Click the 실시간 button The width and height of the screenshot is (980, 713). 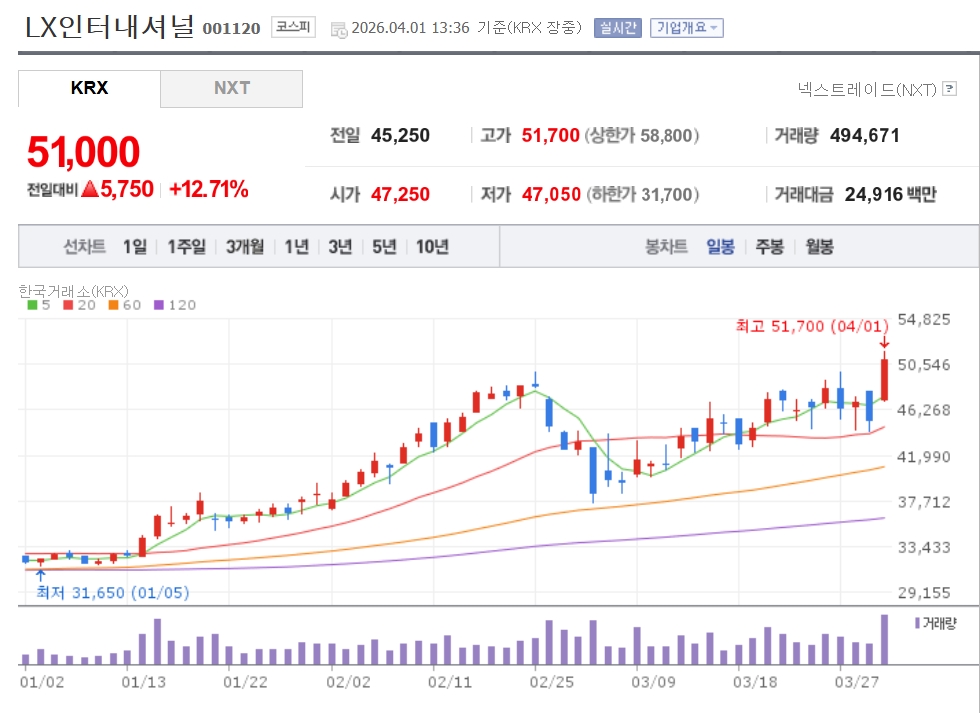pyautogui.click(x=618, y=27)
